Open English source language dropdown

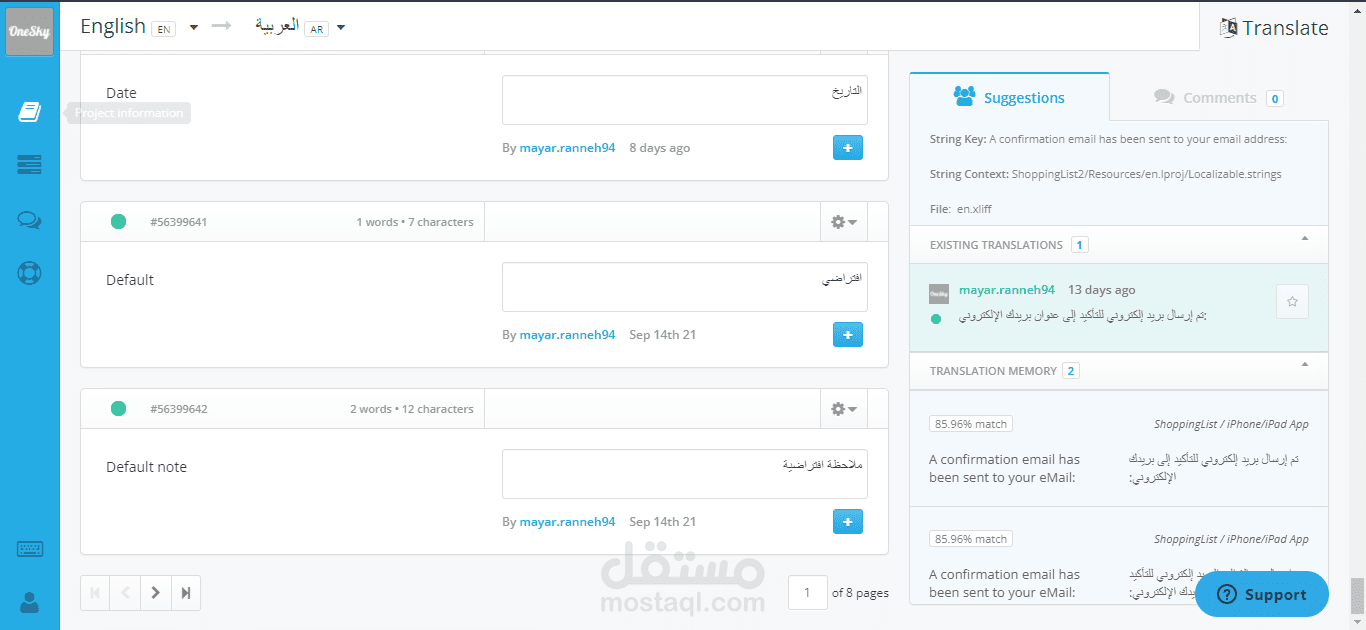point(193,27)
